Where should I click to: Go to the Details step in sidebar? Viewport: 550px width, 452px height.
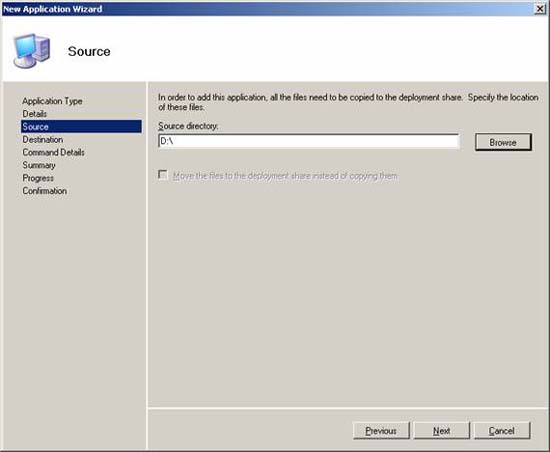(34, 114)
